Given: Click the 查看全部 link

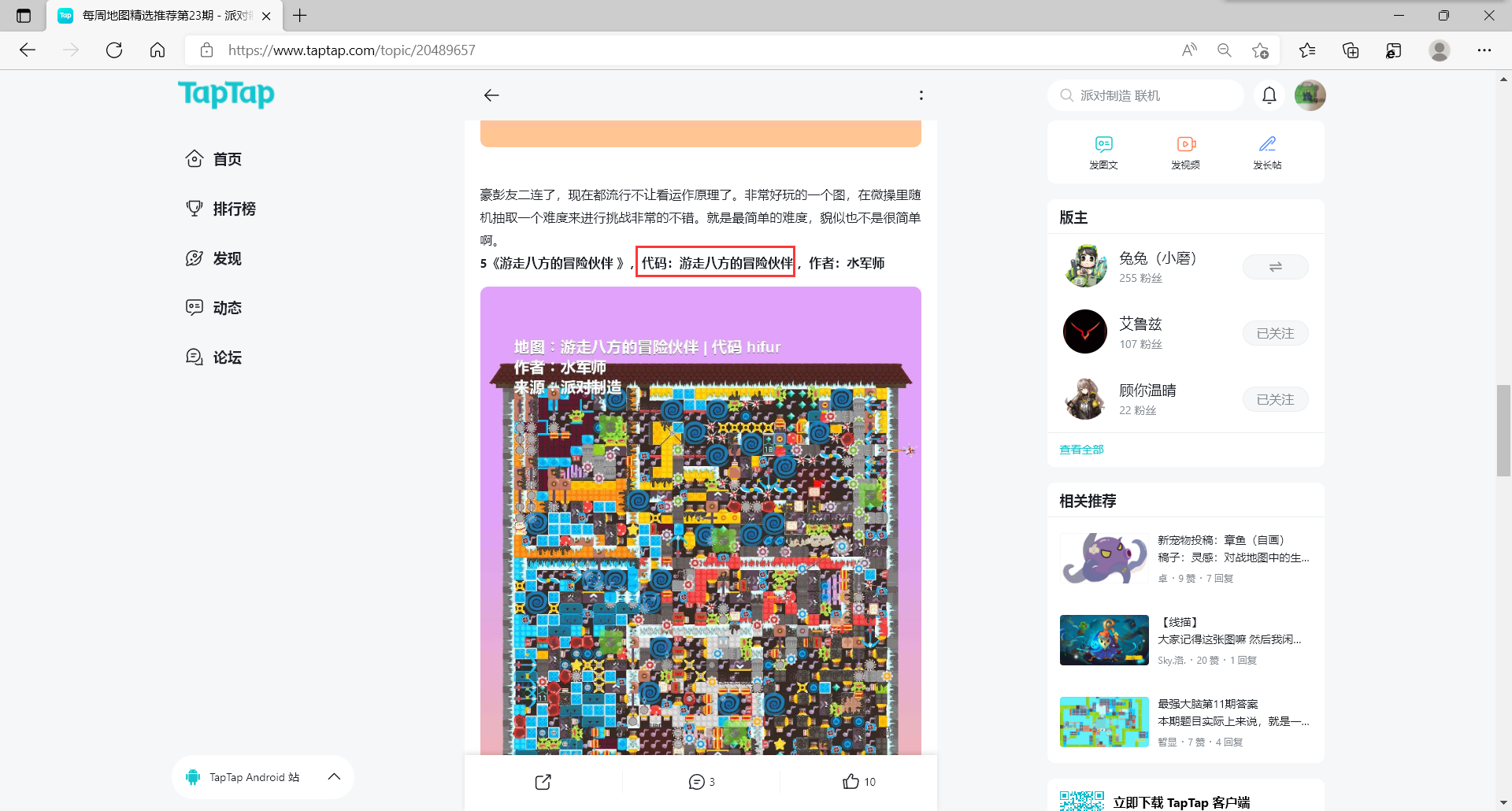Looking at the screenshot, I should pos(1081,450).
